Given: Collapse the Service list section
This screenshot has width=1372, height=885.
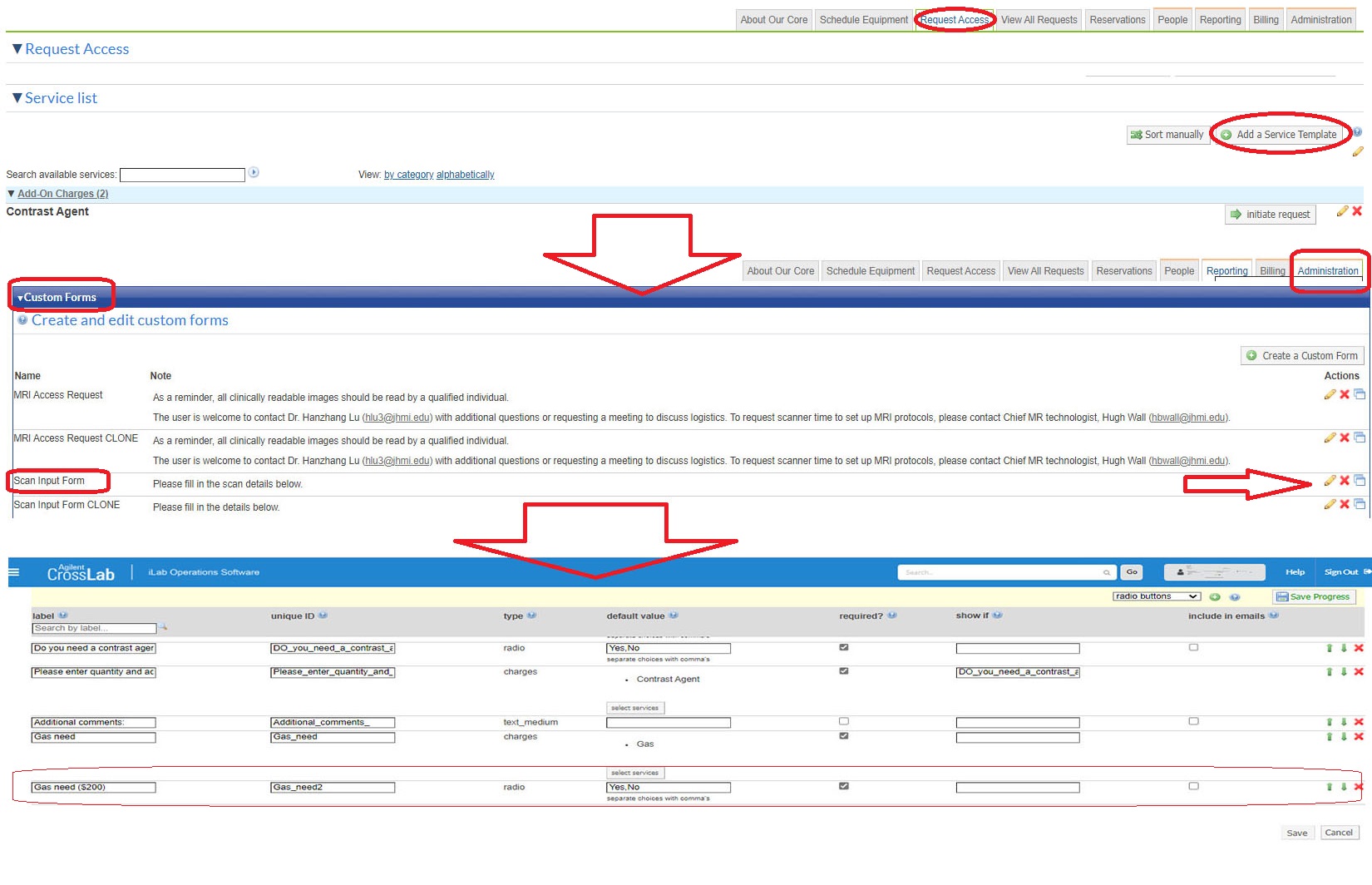Looking at the screenshot, I should (x=17, y=98).
